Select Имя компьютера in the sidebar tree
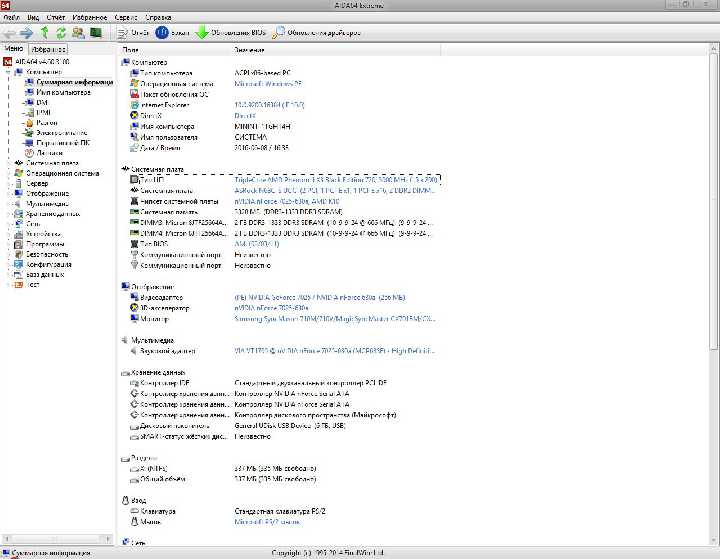The image size is (720, 559). pos(58,92)
